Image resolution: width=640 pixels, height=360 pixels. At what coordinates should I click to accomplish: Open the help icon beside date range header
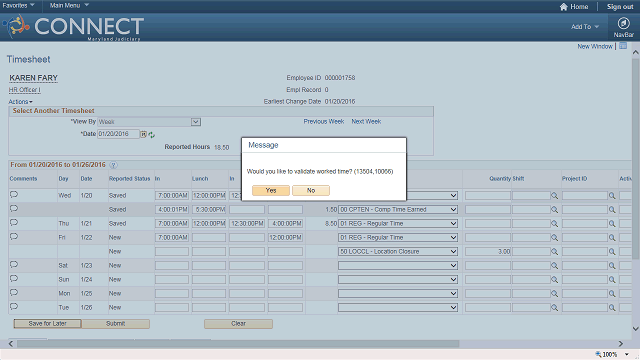pos(113,165)
